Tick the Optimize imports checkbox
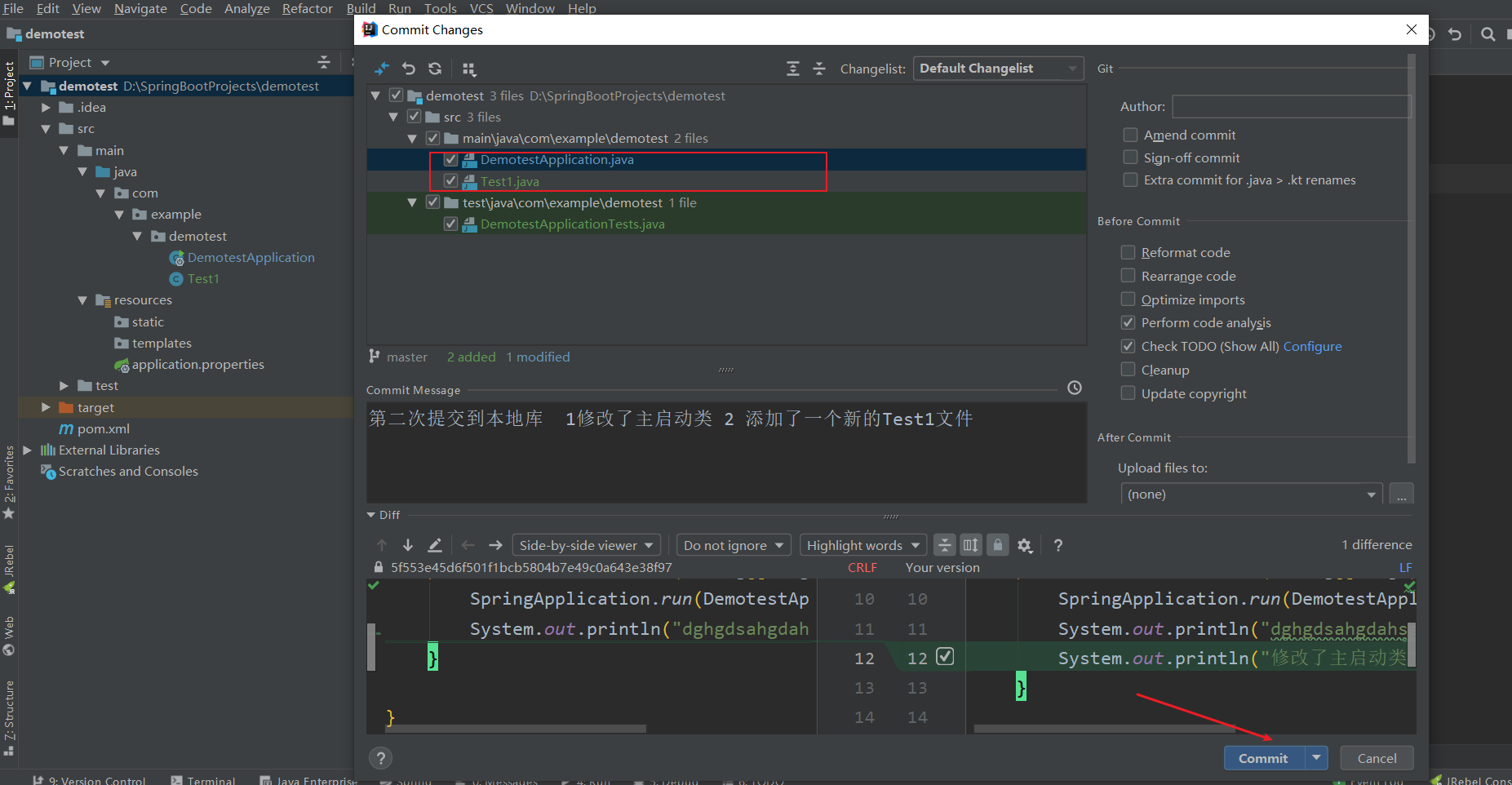Image resolution: width=1512 pixels, height=785 pixels. click(1128, 299)
